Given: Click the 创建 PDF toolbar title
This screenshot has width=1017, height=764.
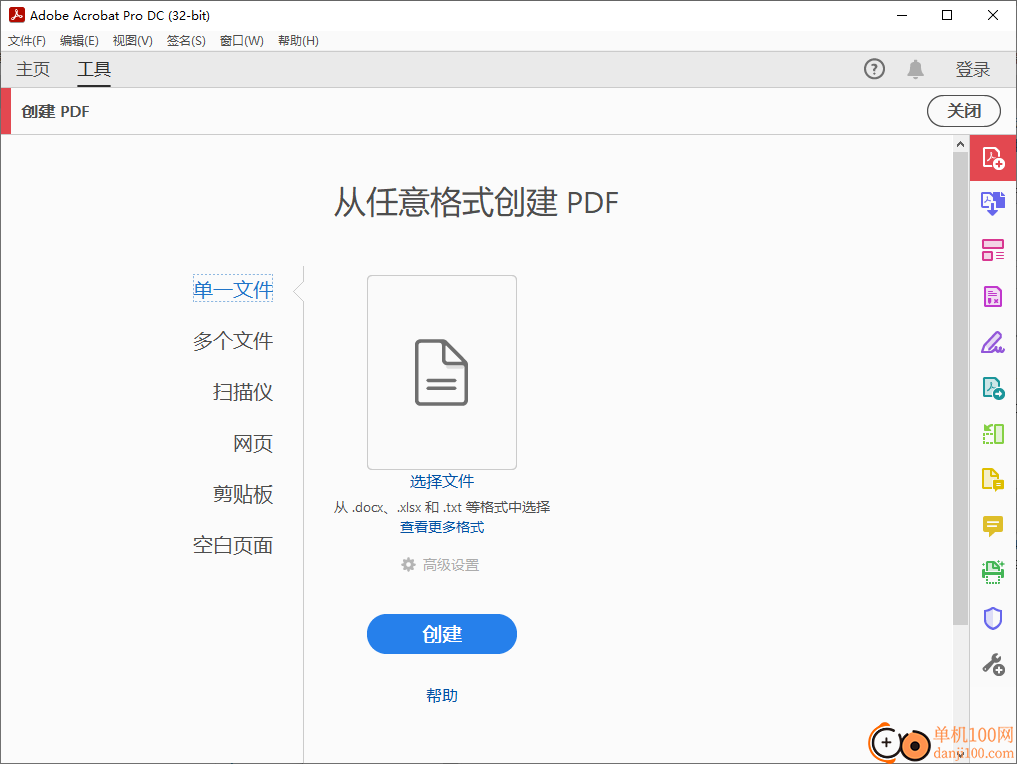Looking at the screenshot, I should 55,112.
